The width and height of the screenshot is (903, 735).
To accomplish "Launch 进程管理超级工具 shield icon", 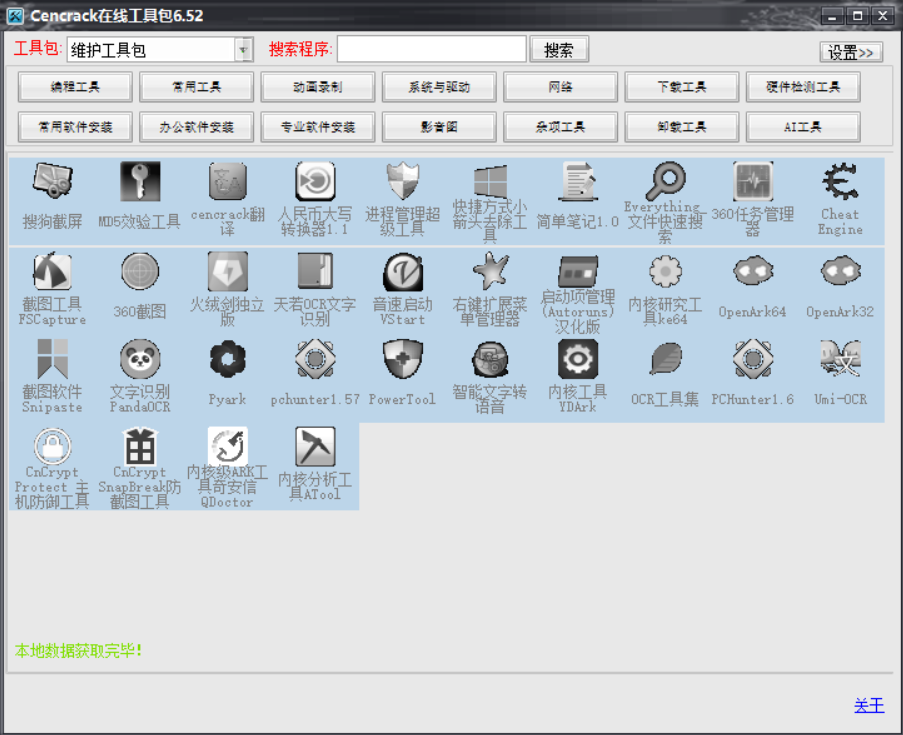I will coord(403,199).
